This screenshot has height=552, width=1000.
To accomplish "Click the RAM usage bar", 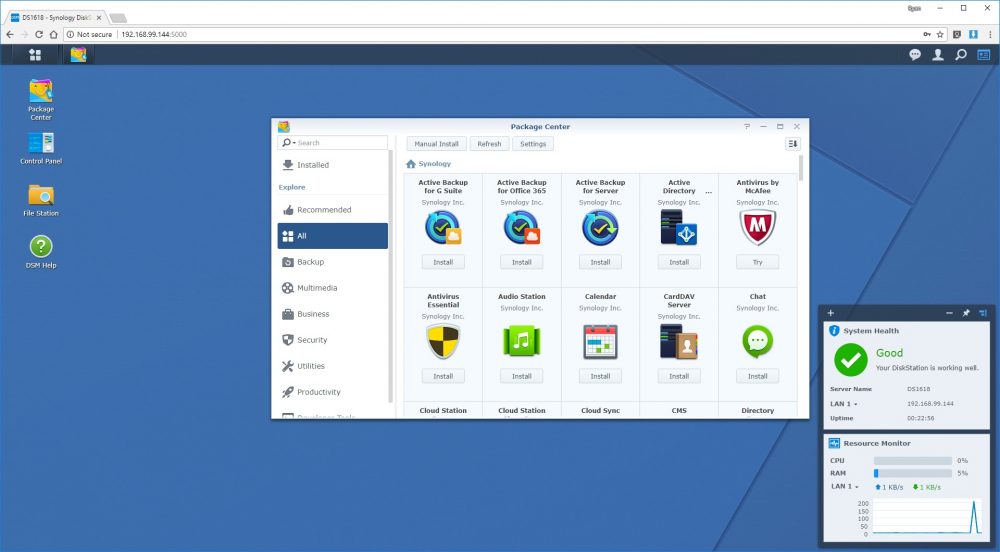I will [913, 473].
